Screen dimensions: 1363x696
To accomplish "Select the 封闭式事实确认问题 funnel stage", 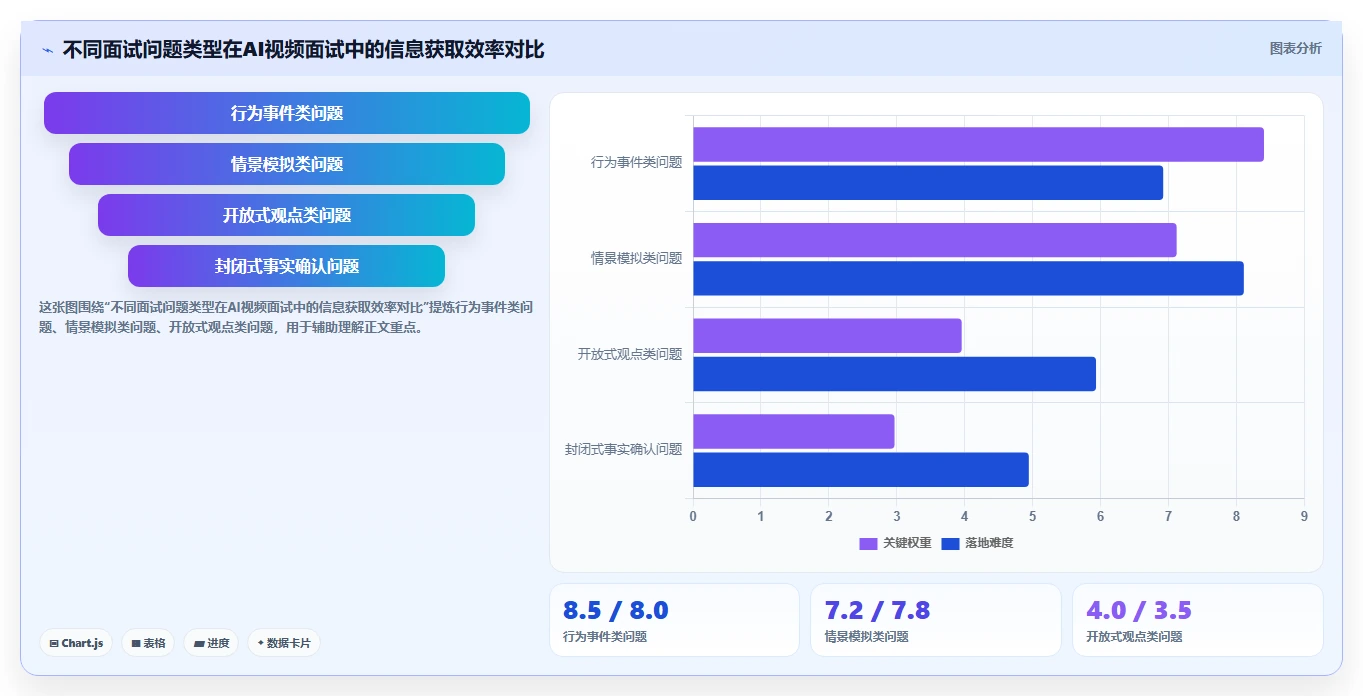I will (287, 266).
